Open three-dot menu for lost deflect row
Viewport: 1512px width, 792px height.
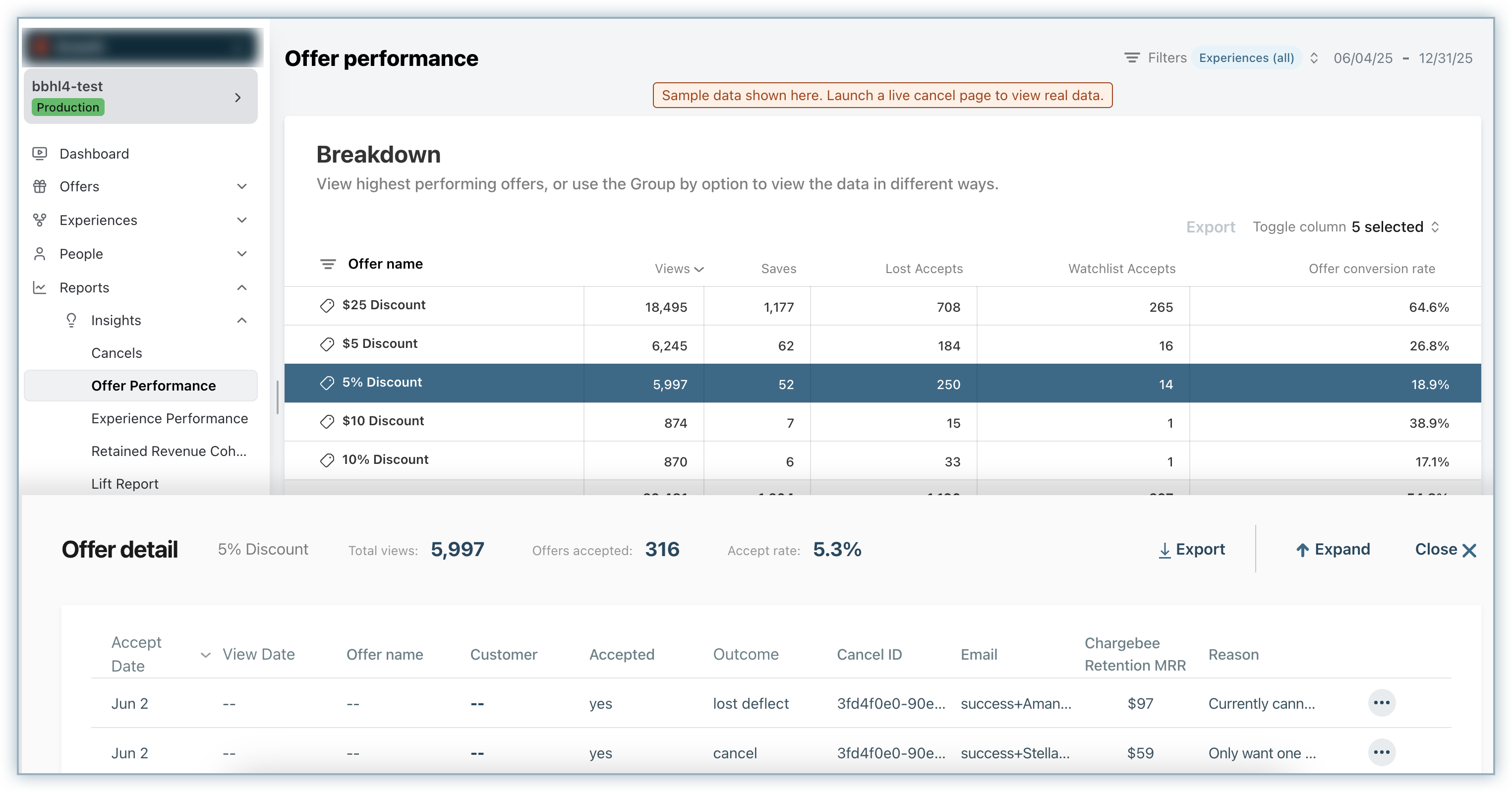1381,703
